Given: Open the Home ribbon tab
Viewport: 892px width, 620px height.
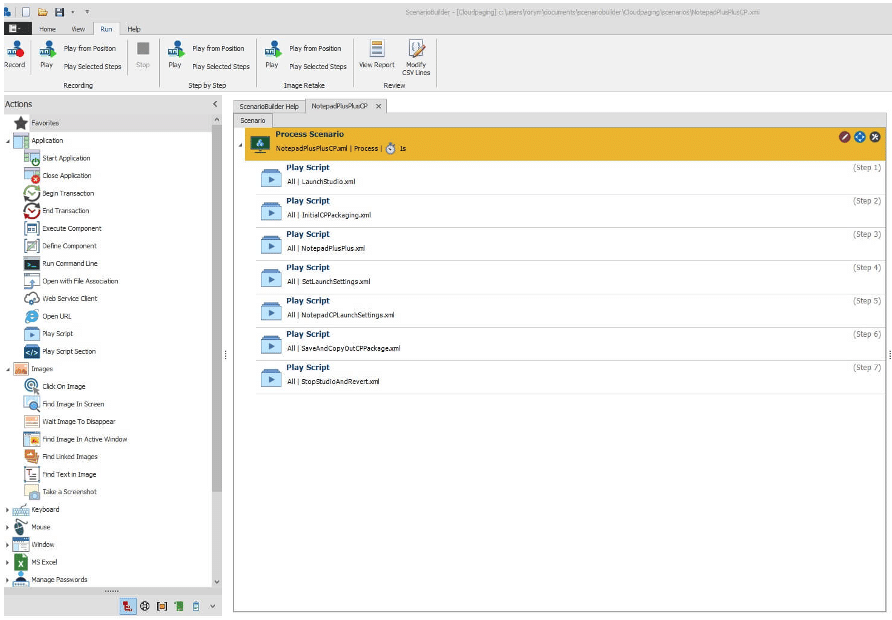Looking at the screenshot, I should tap(48, 29).
